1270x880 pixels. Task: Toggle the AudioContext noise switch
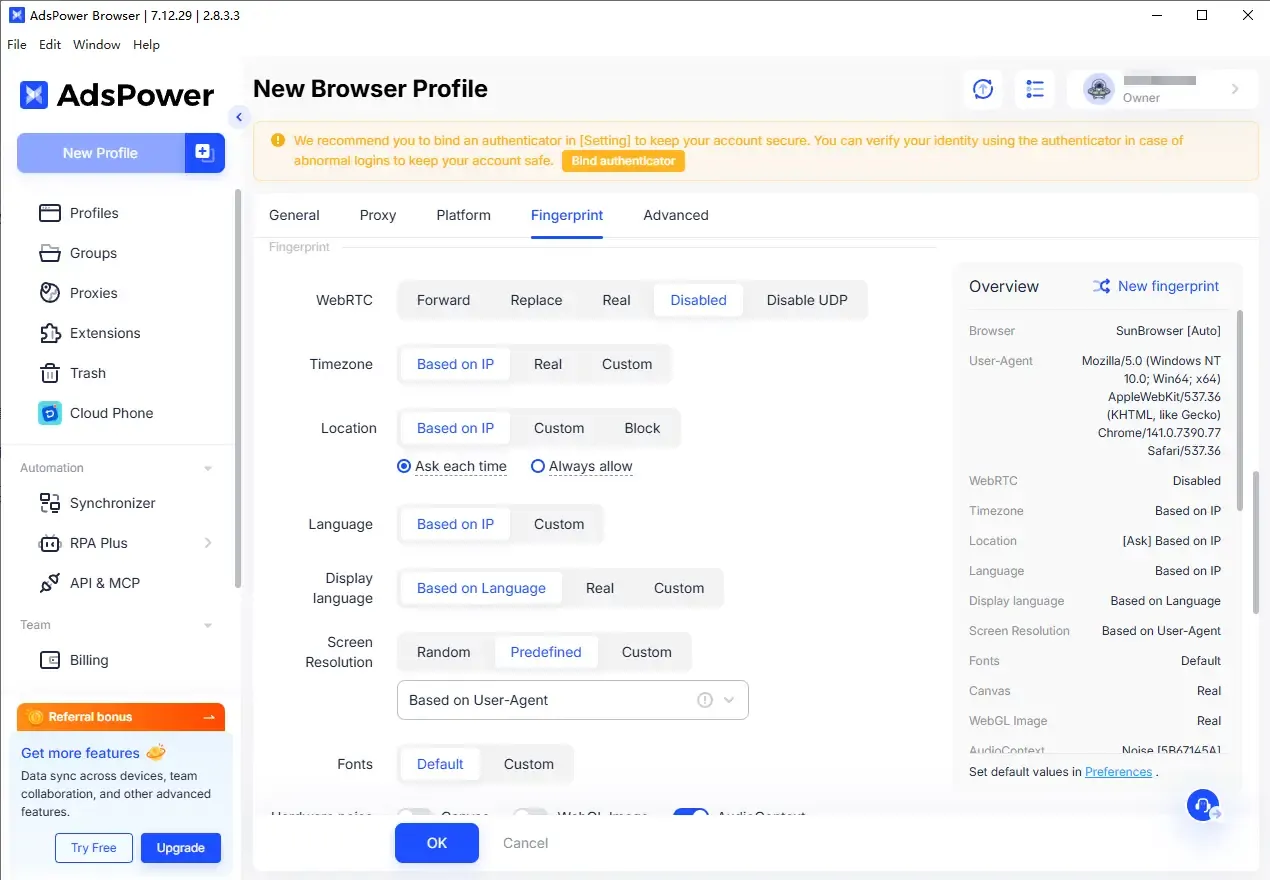691,814
